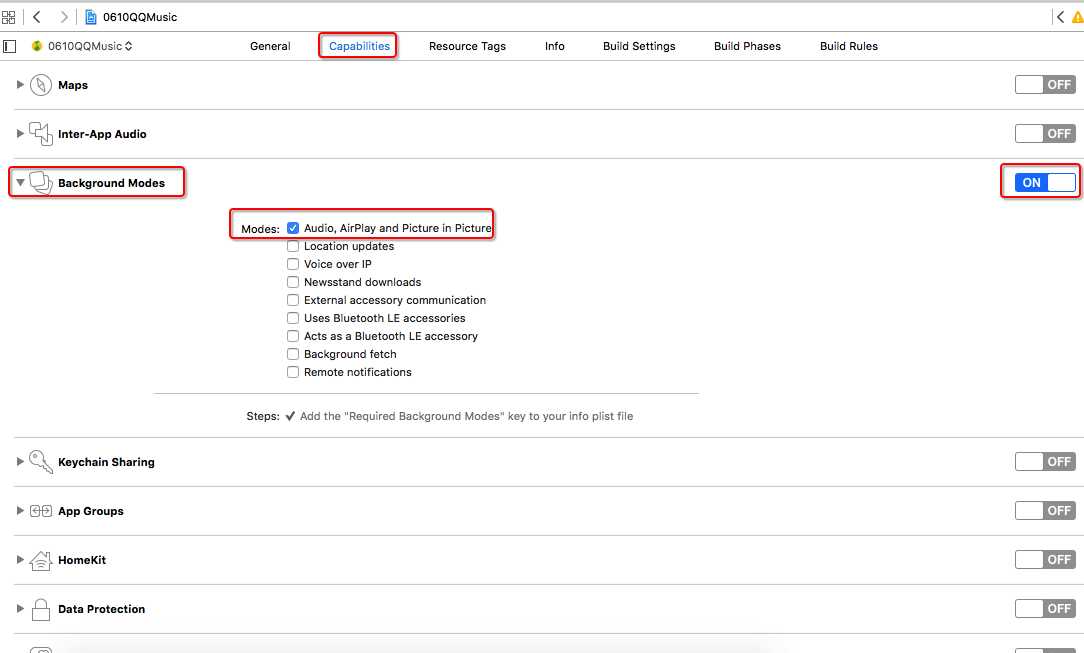Click the Maps compass icon
The height and width of the screenshot is (653, 1084).
coord(41,85)
